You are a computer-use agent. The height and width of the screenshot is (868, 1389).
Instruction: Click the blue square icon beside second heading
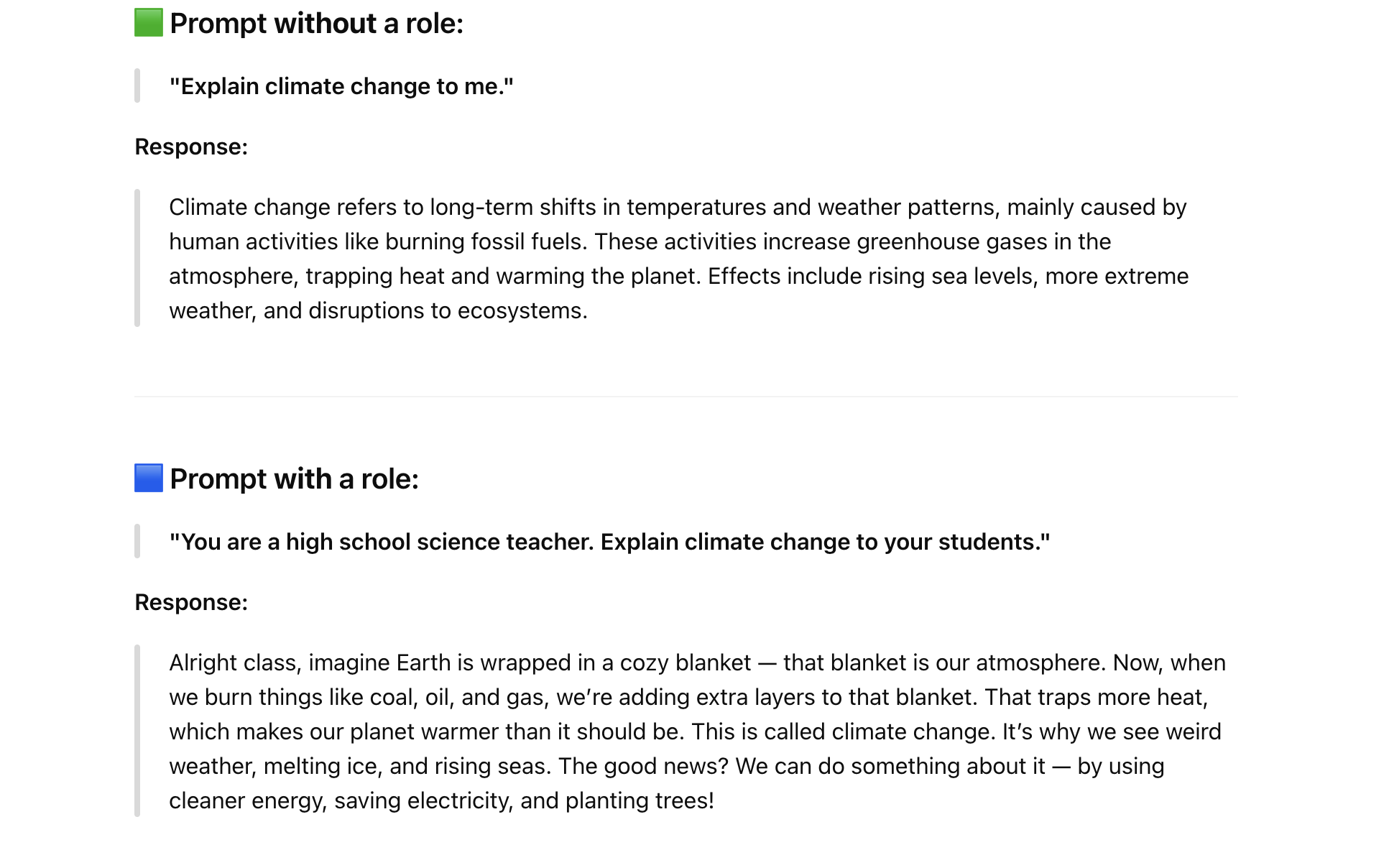click(x=149, y=479)
